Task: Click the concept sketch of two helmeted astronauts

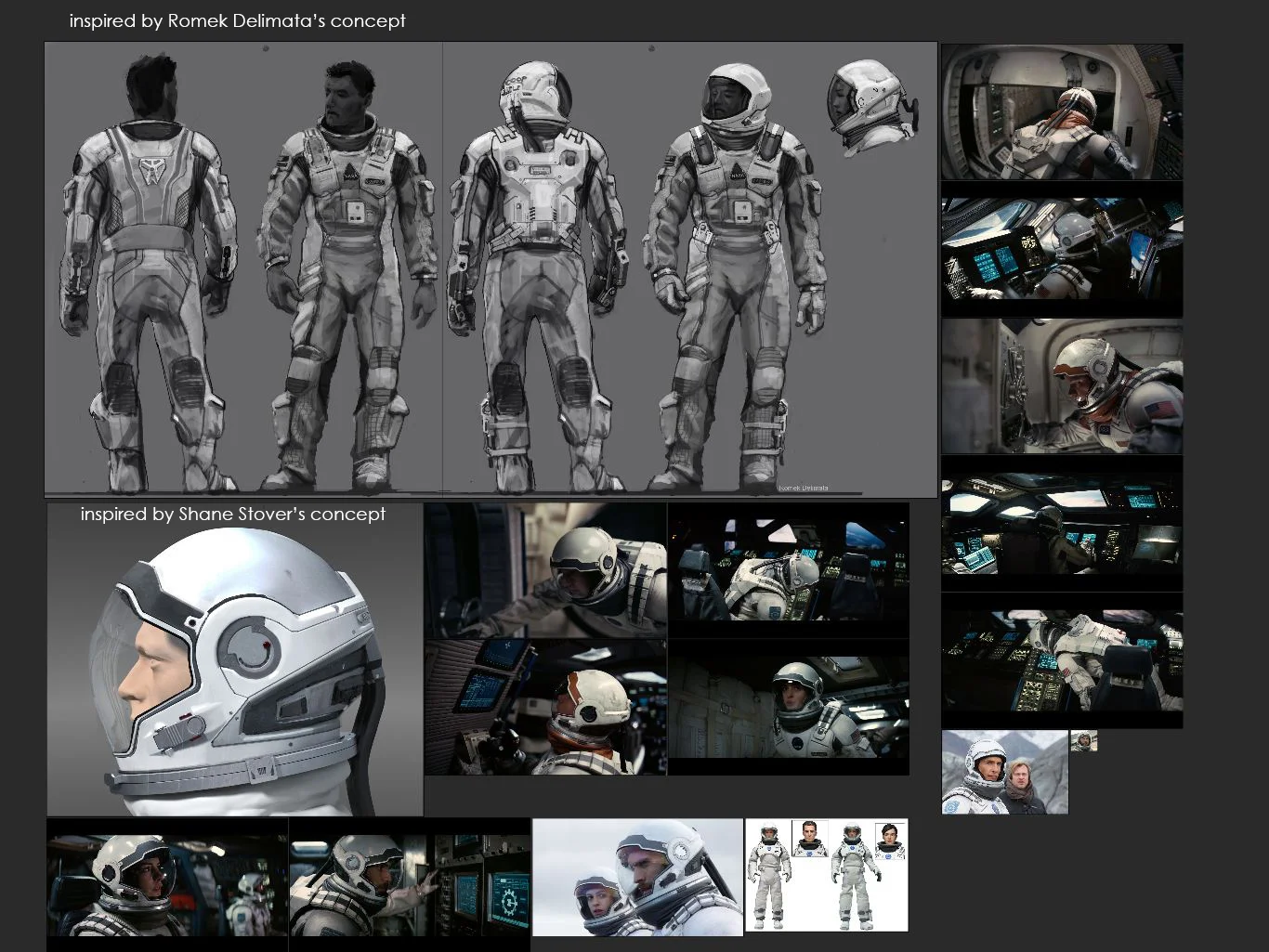Action: (689, 269)
